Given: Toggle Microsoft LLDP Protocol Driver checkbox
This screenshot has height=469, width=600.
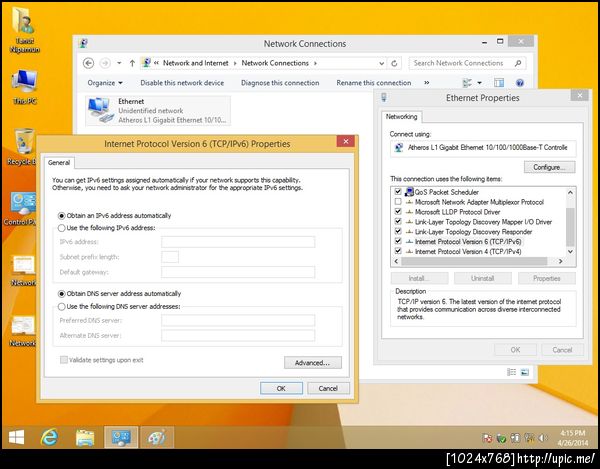Looking at the screenshot, I should point(398,211).
